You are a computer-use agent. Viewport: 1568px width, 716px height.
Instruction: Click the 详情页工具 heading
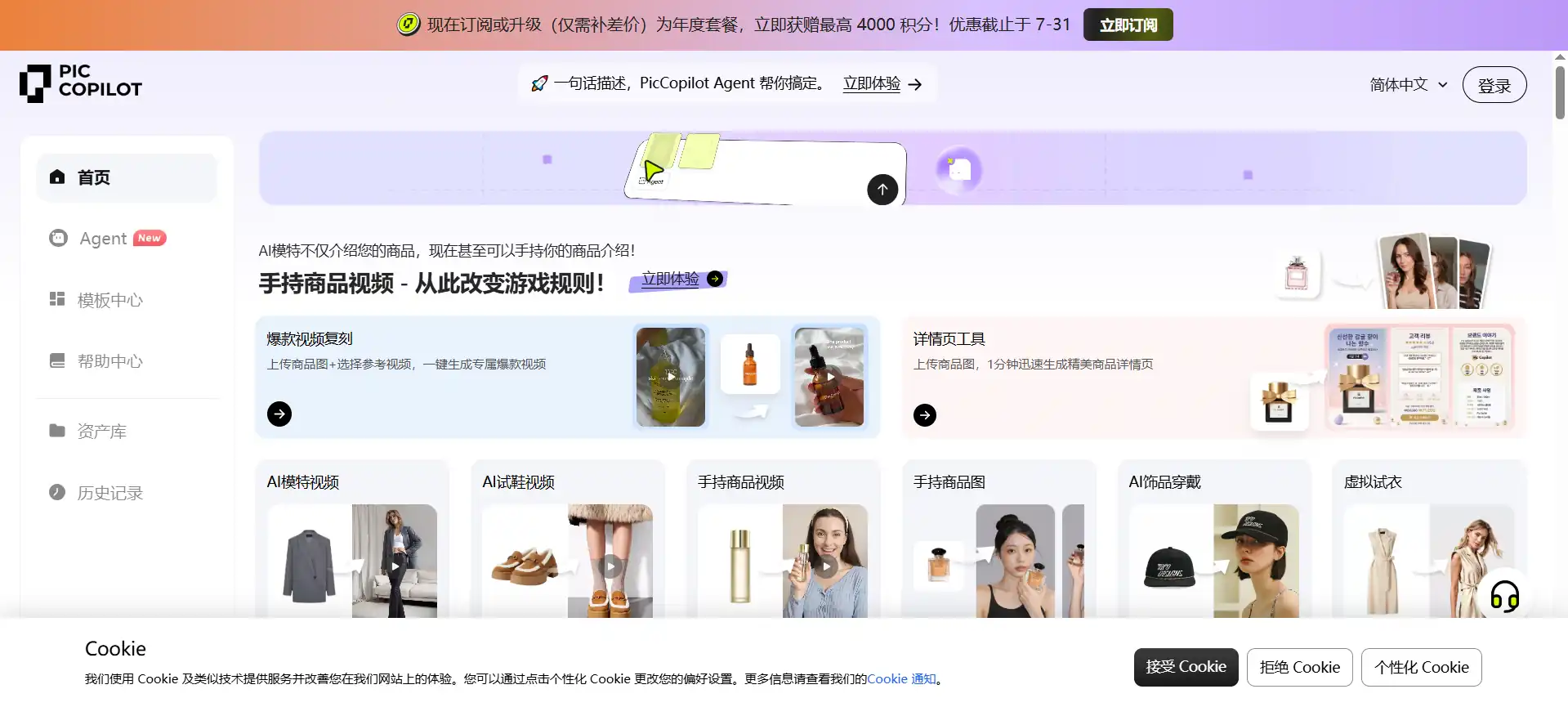click(x=949, y=338)
